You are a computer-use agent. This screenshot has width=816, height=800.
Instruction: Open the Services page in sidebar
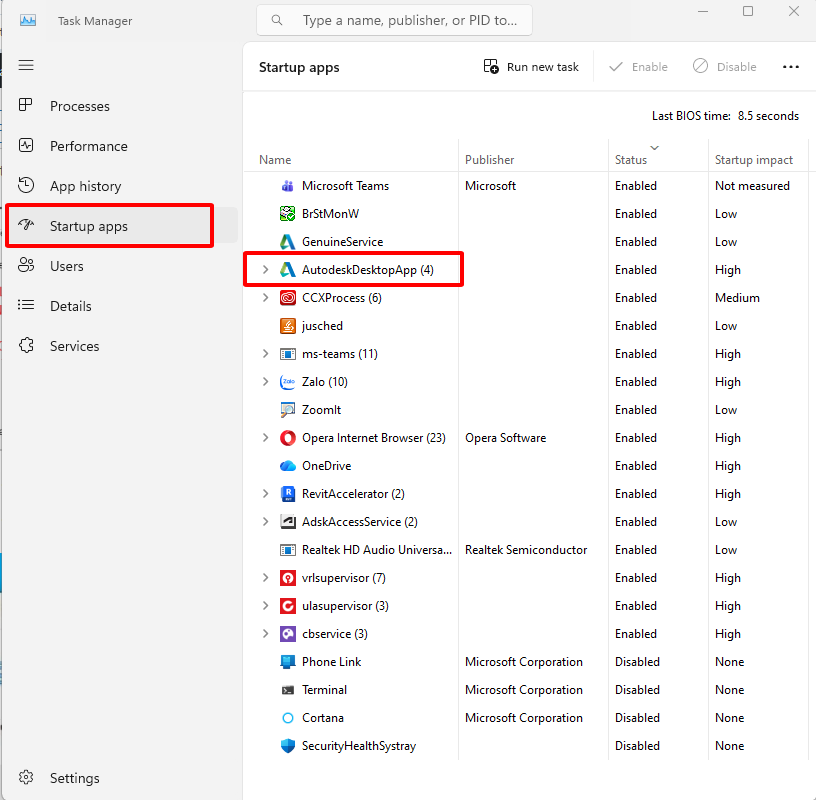click(75, 346)
